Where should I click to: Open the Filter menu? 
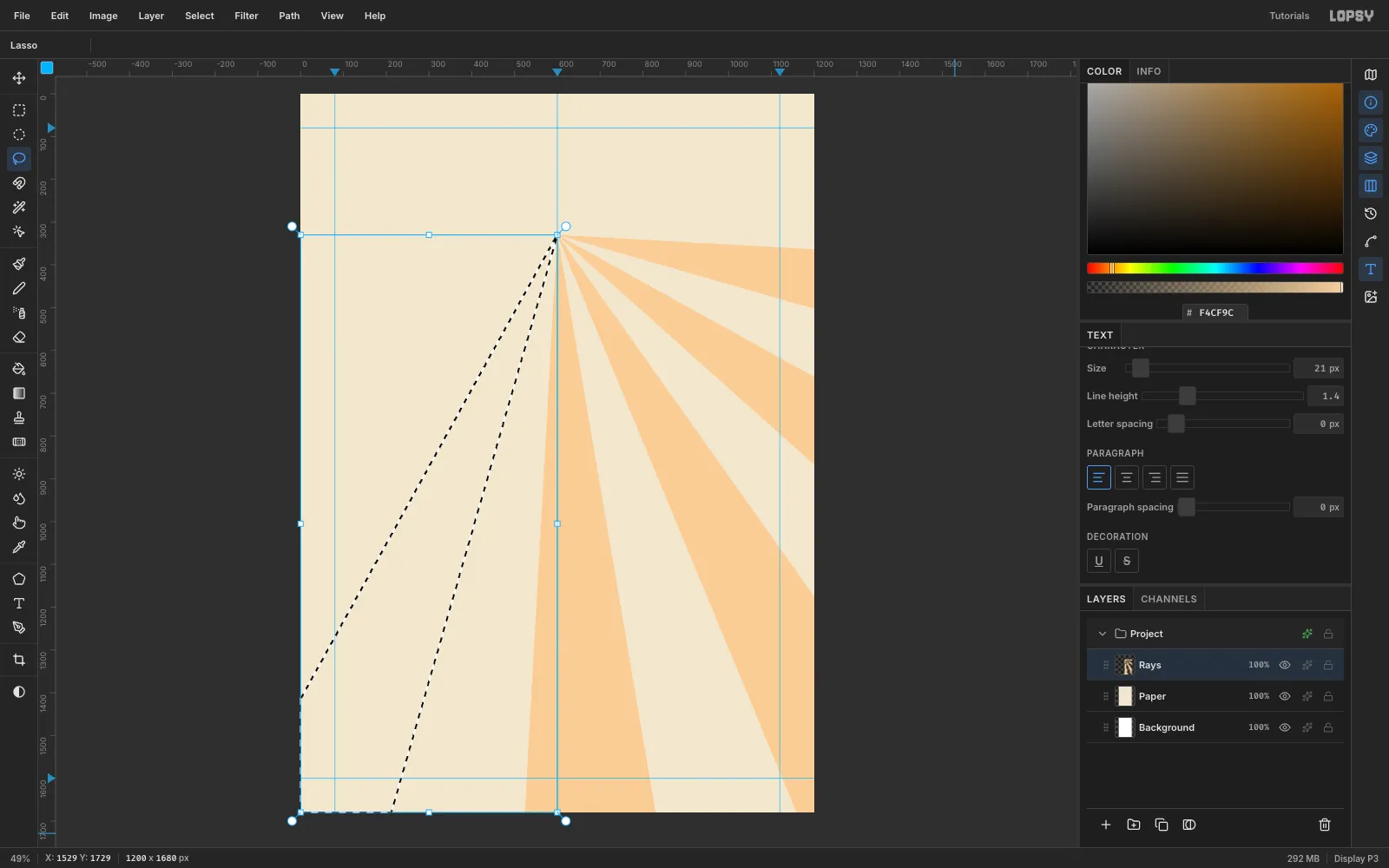click(x=247, y=16)
